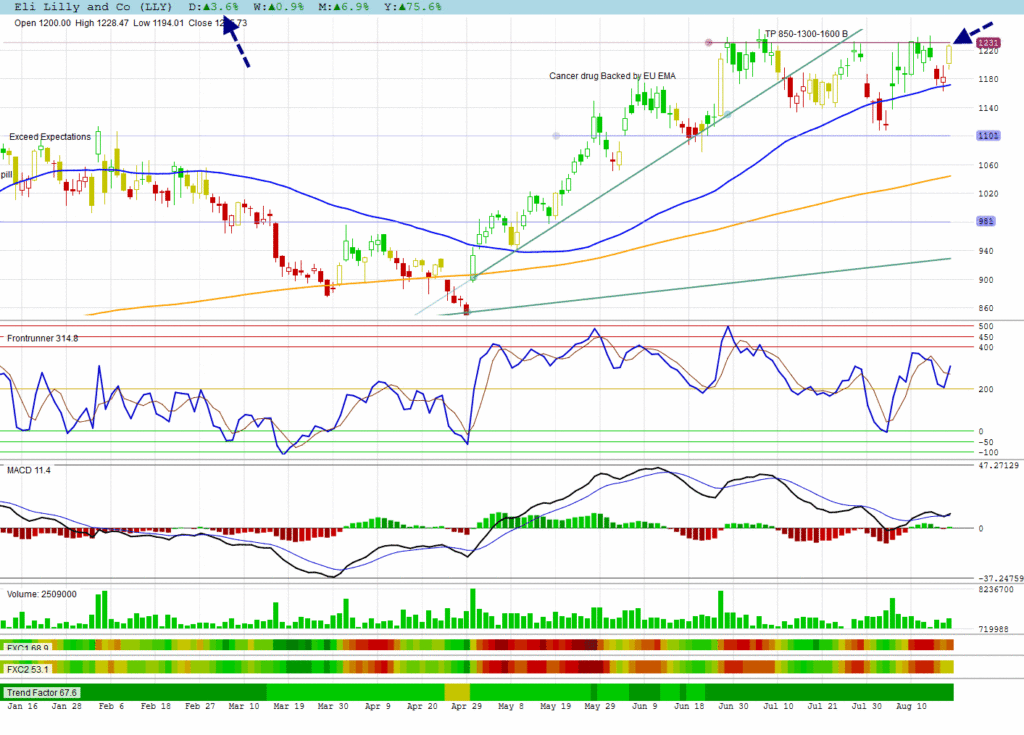Click the Jul 21 date label
Image resolution: width=1024 pixels, height=735 pixels.
(822, 706)
